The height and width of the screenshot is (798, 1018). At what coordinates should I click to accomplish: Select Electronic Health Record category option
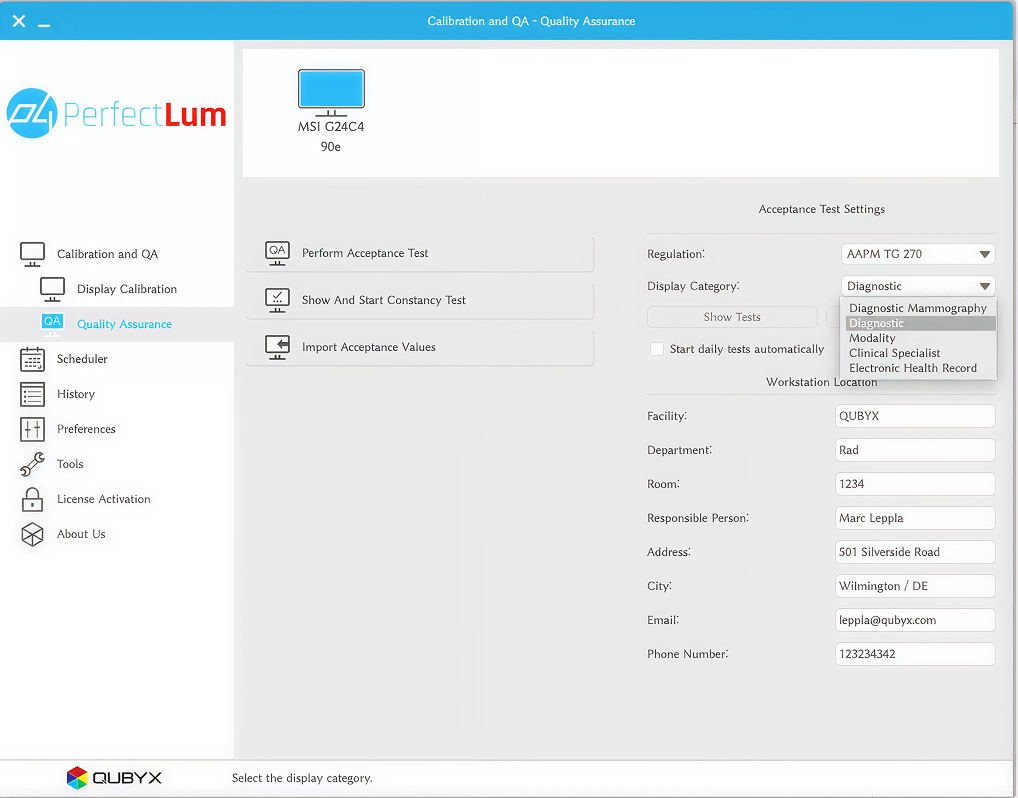912,368
